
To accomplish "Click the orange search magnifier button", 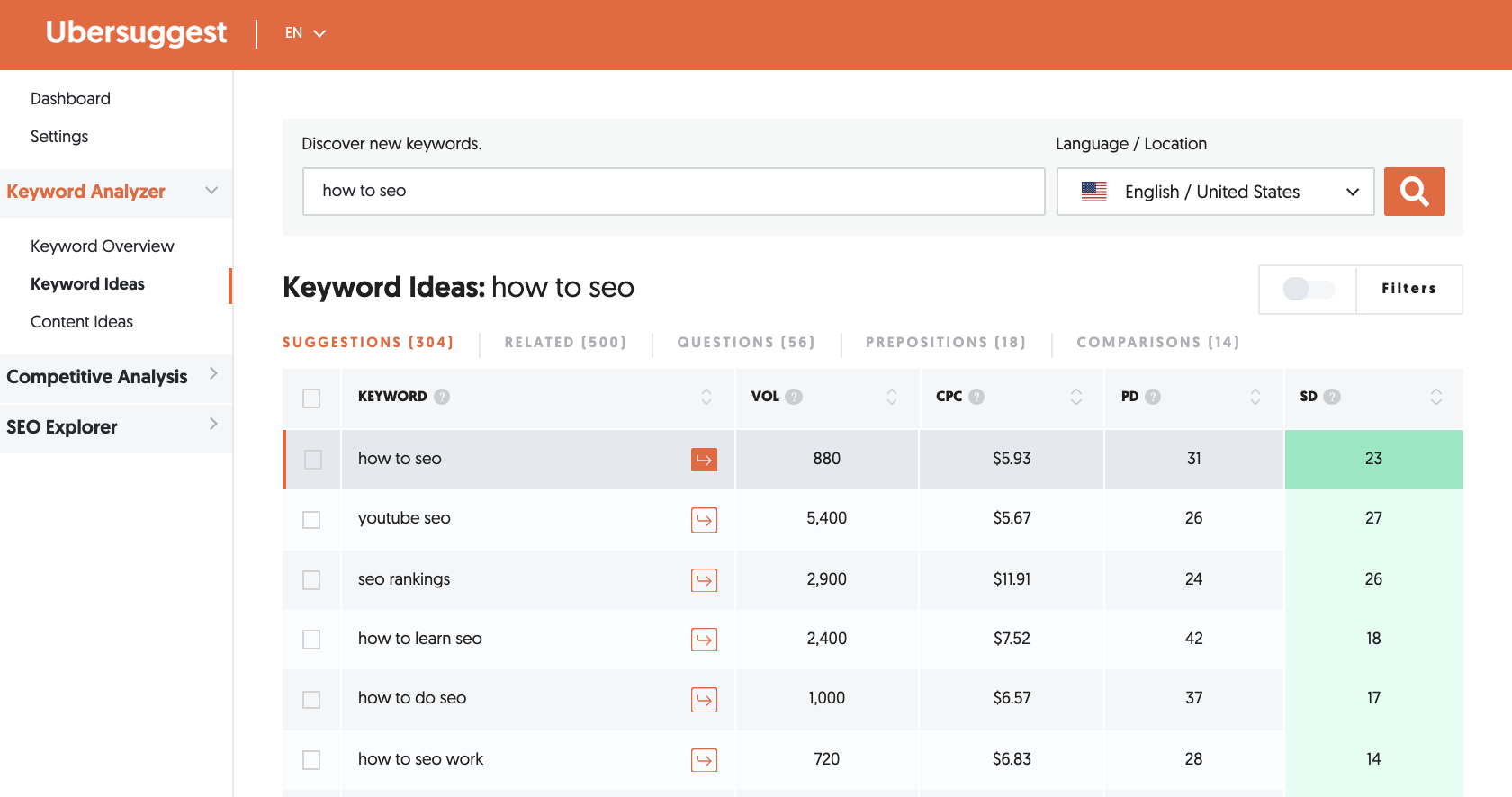I will pyautogui.click(x=1414, y=192).
